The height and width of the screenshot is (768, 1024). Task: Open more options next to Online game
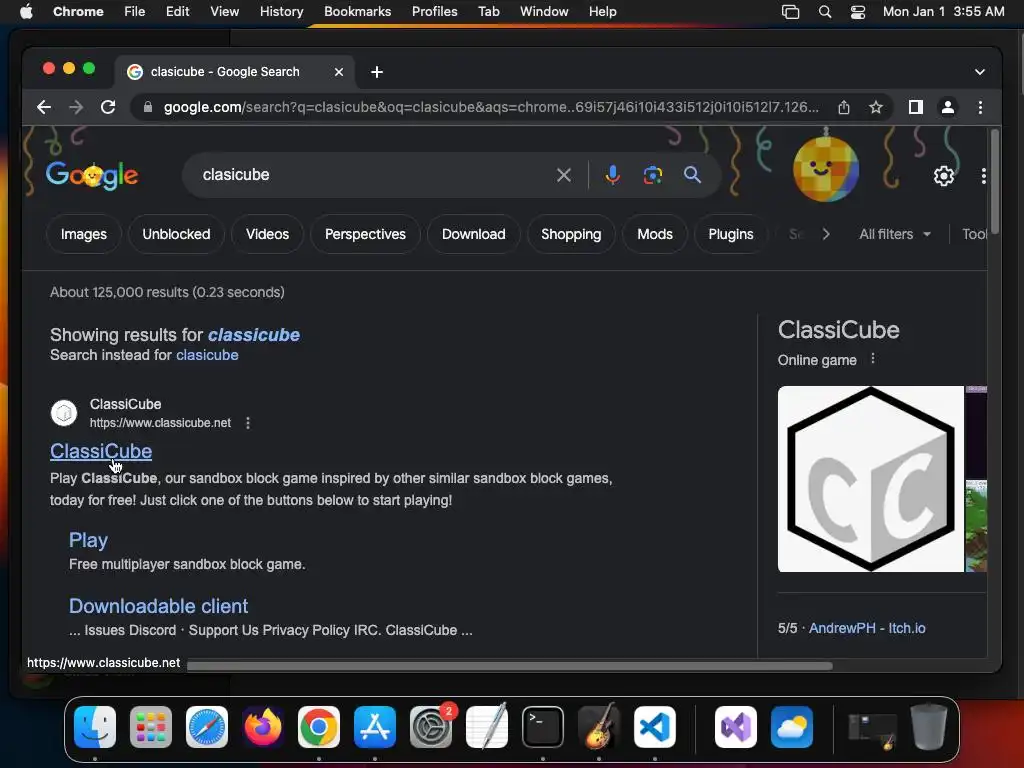tap(872, 359)
